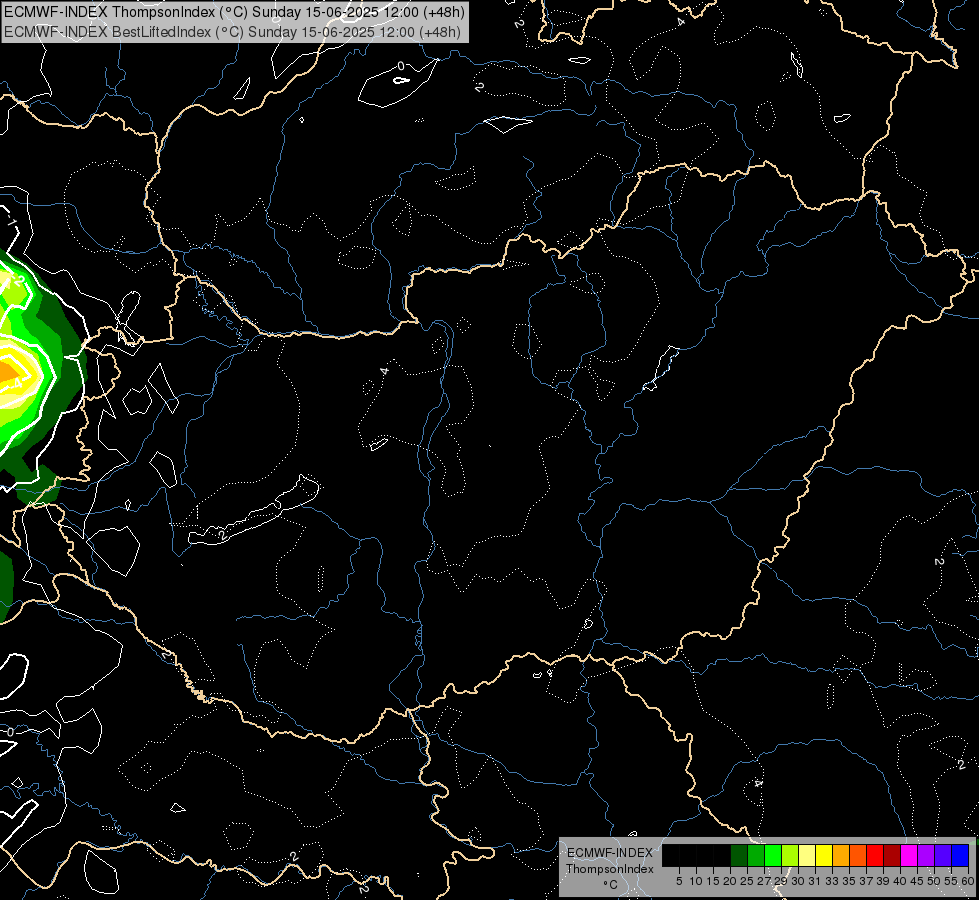Click the legend tick label '20'

[x=730, y=881]
